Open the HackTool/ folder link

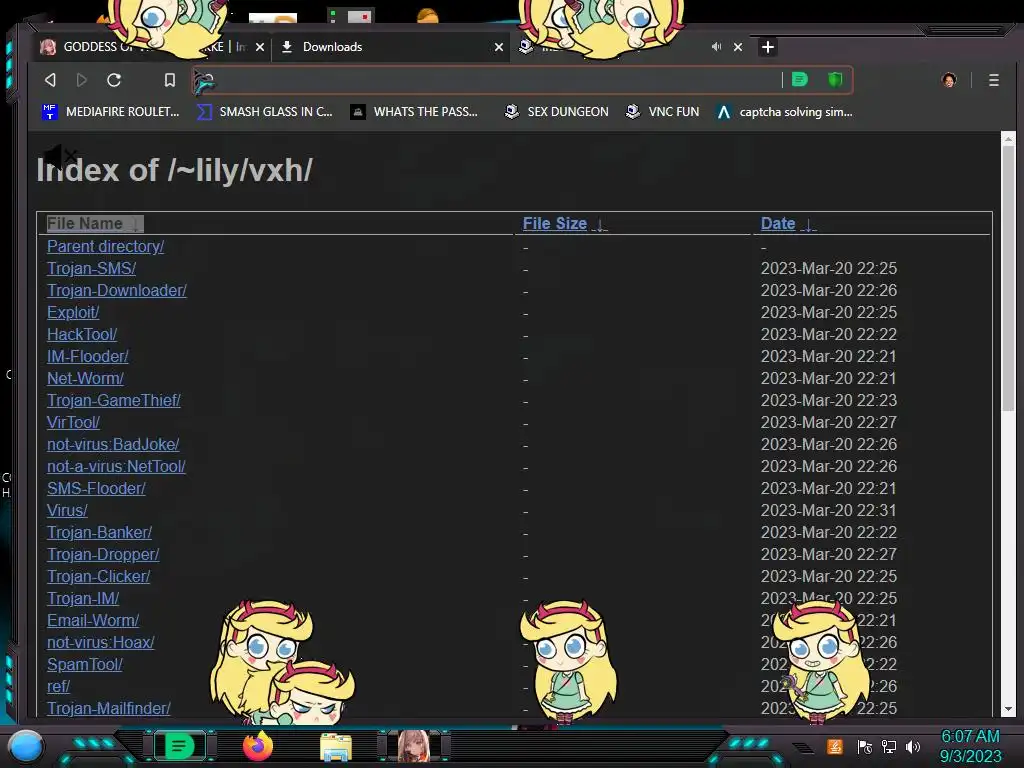click(82, 334)
